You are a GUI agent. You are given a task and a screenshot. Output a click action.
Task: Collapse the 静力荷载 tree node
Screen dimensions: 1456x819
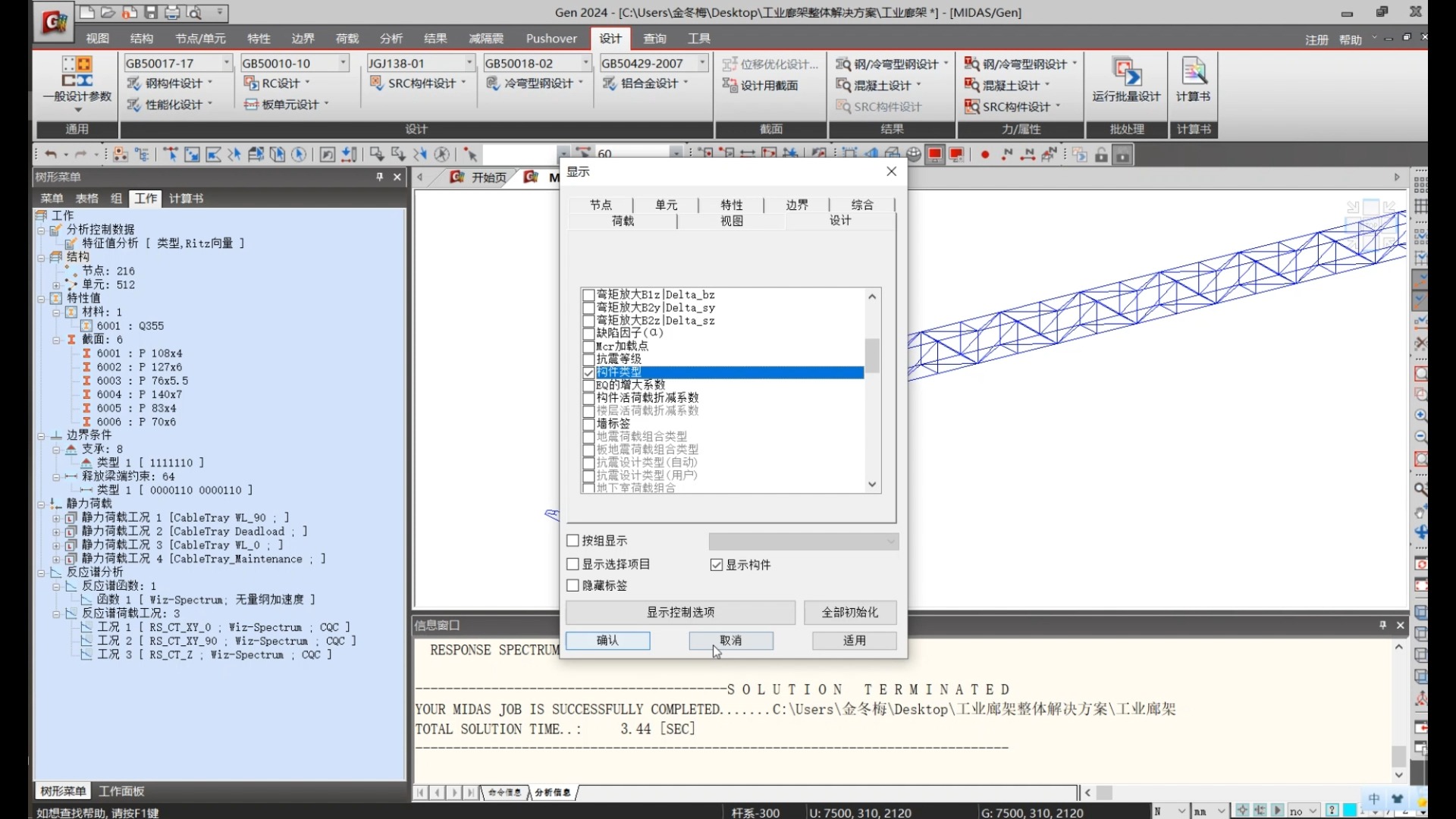[42, 504]
